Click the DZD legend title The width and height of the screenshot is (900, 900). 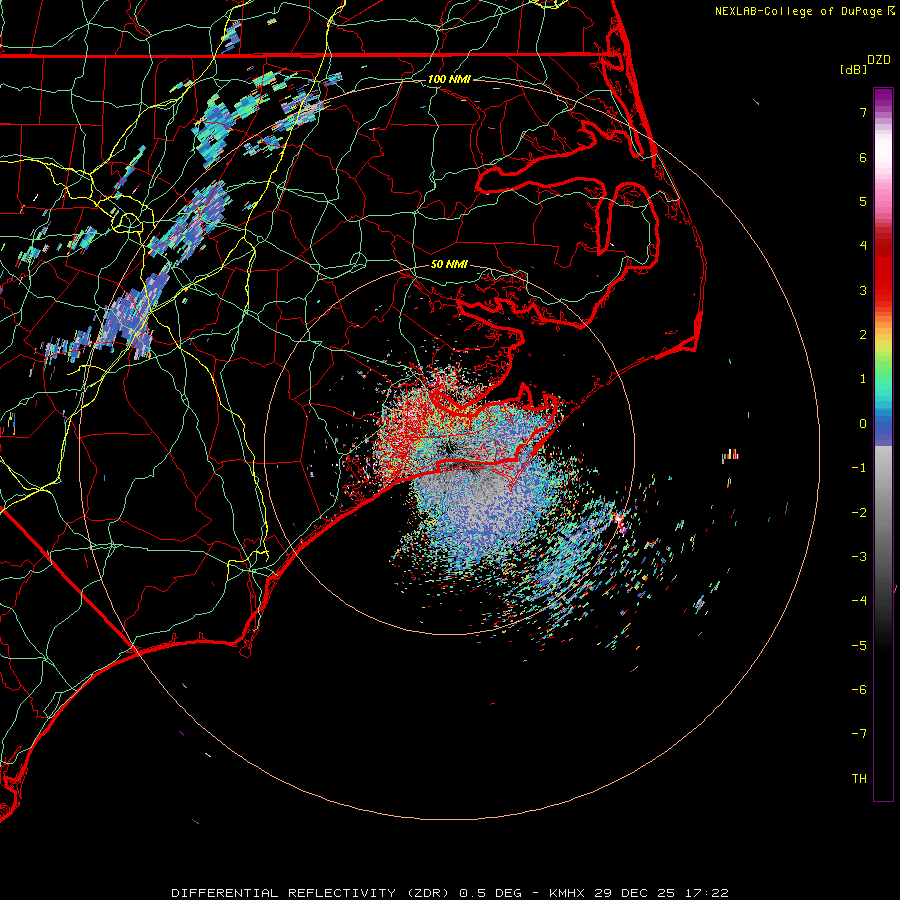click(879, 60)
